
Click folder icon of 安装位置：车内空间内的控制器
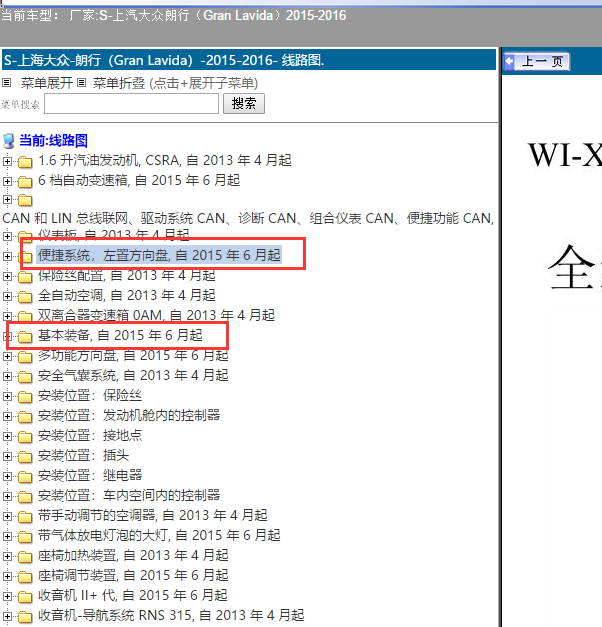click(x=25, y=497)
